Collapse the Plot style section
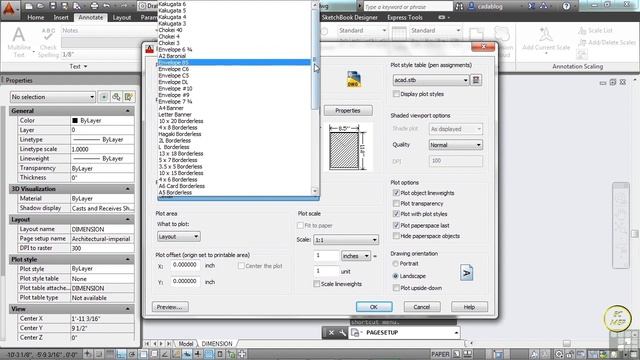Viewport: 640px width, 360px height. click(x=128, y=259)
